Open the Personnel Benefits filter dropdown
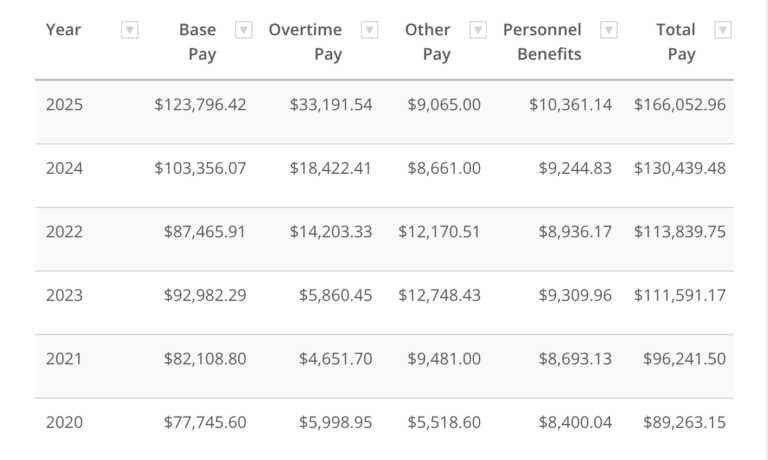This screenshot has width=768, height=460. tap(609, 30)
